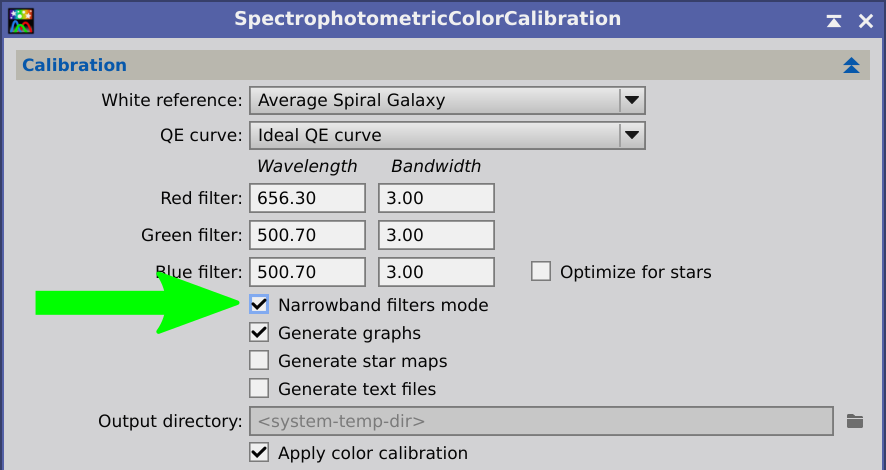Click the Blue filter bandwidth field
Viewport: 886px width, 470px height.
436,272
